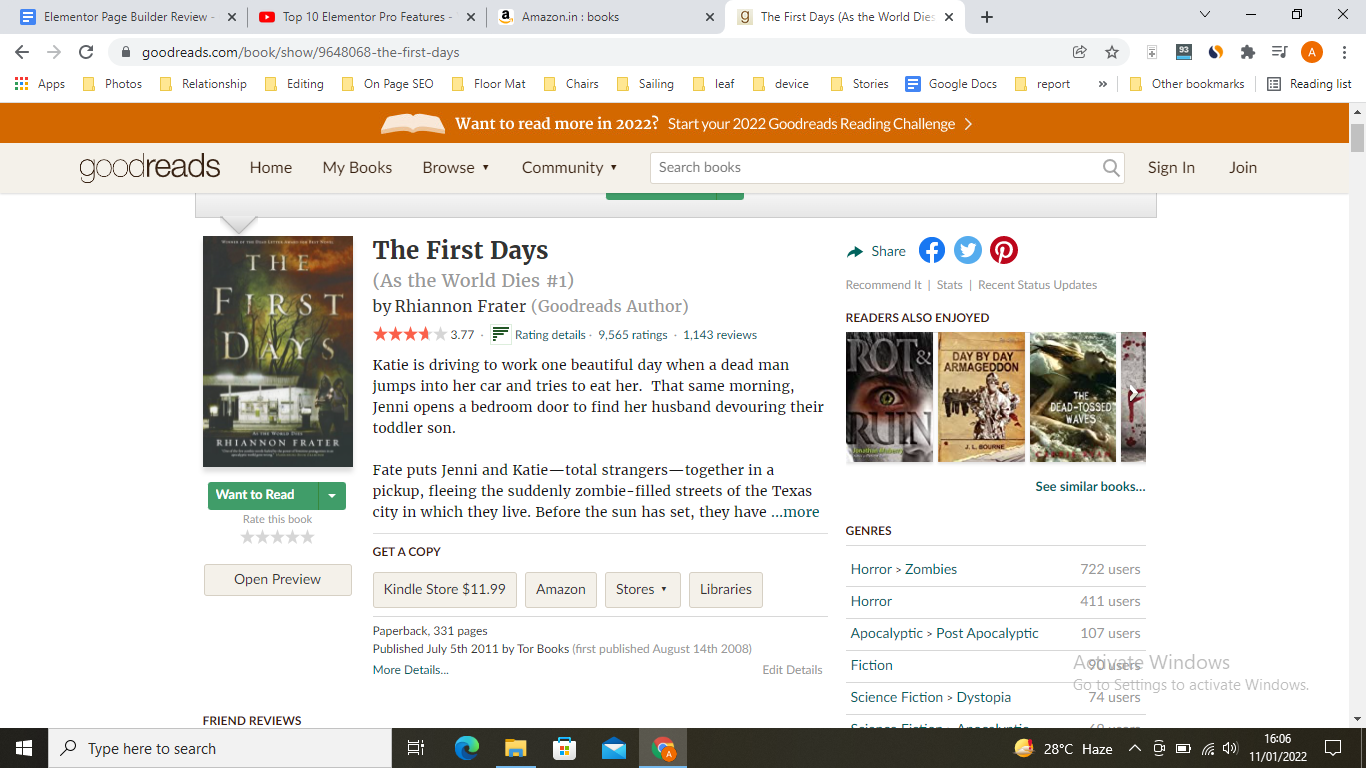Share the book on Facebook
Viewport: 1366px width, 768px height.
[932, 250]
